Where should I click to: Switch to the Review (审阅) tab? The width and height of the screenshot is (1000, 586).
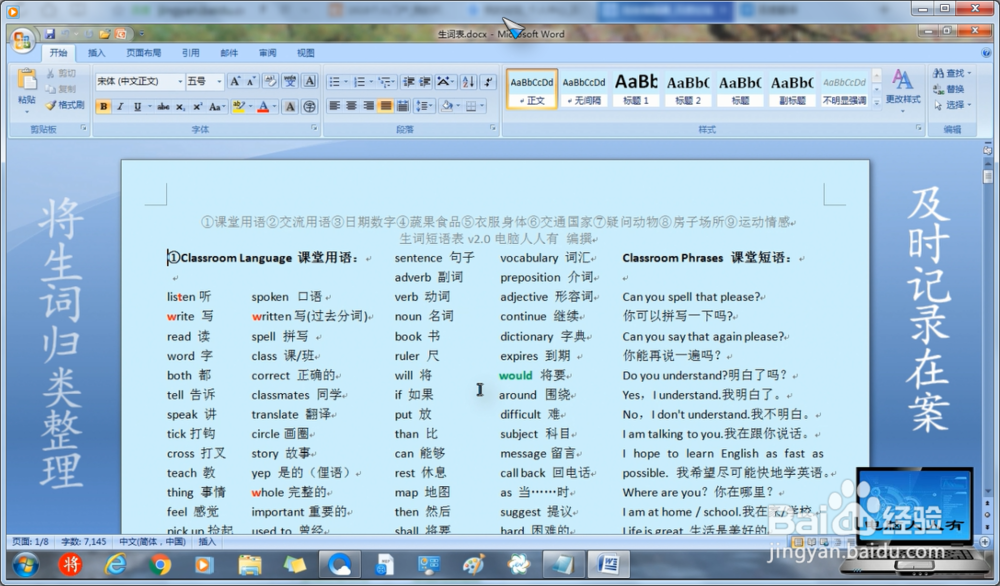(268, 53)
